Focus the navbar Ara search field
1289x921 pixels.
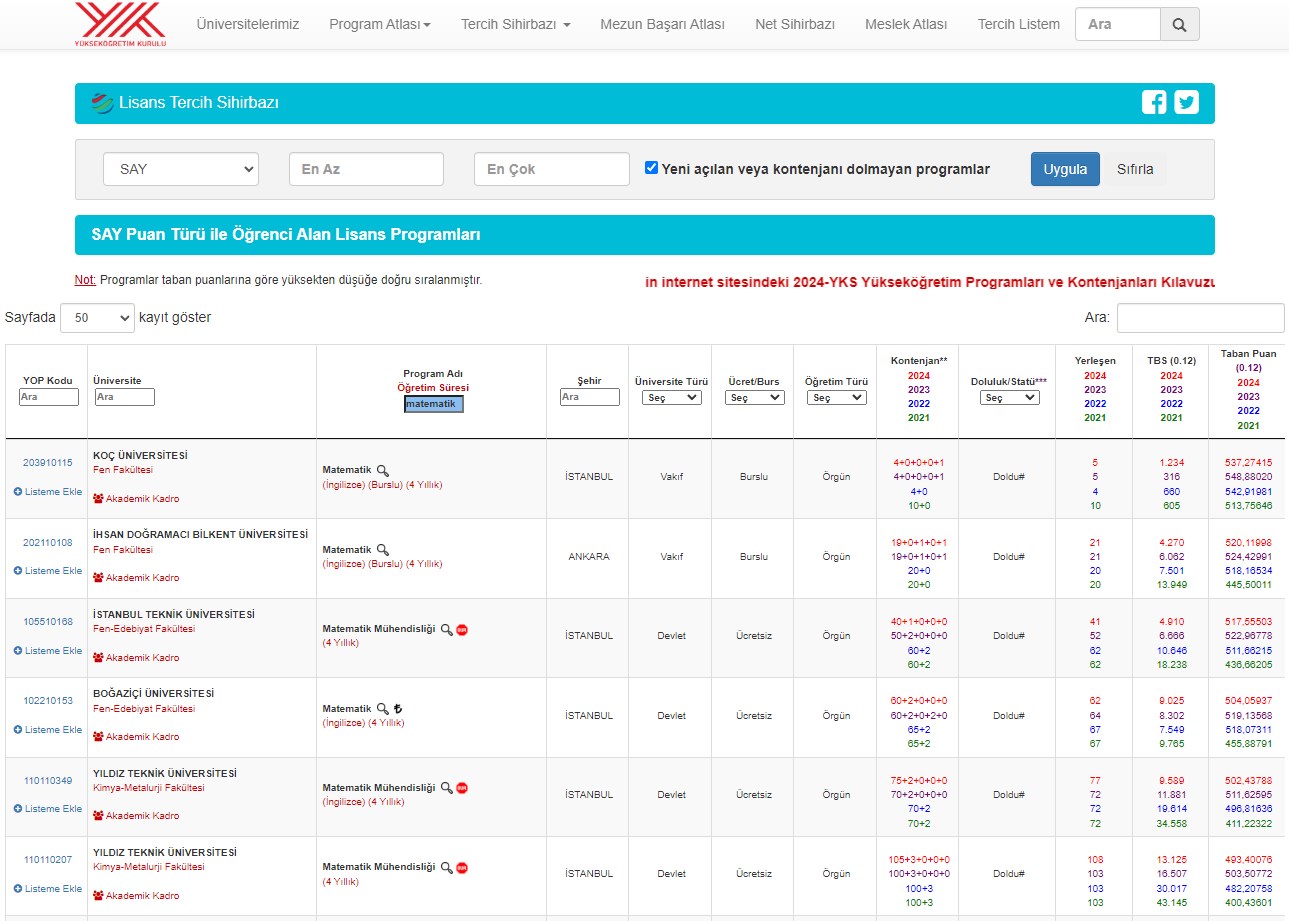(x=1118, y=24)
